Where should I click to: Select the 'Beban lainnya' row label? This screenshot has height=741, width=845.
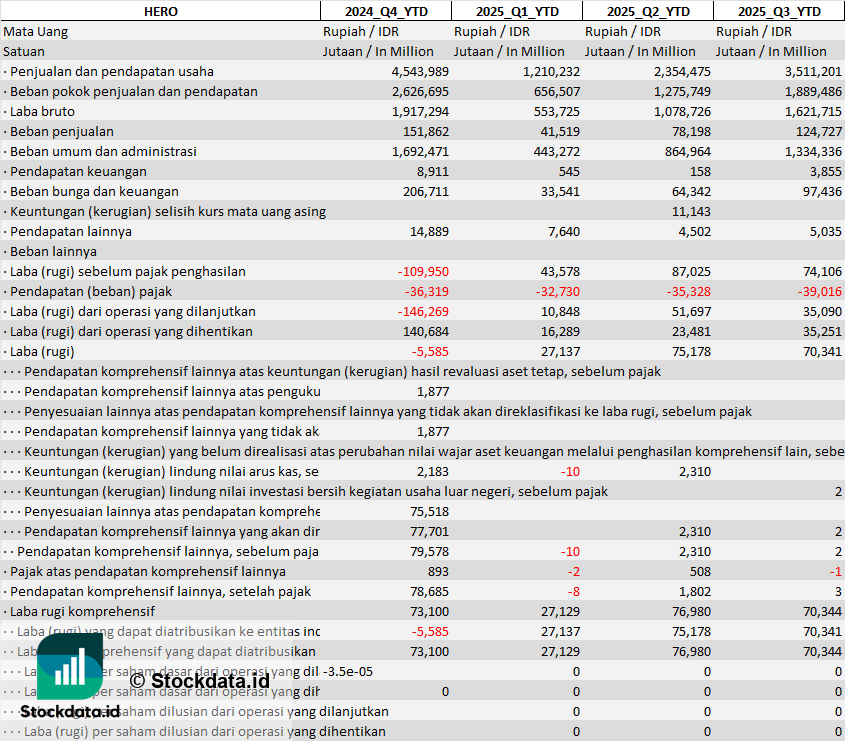50,251
